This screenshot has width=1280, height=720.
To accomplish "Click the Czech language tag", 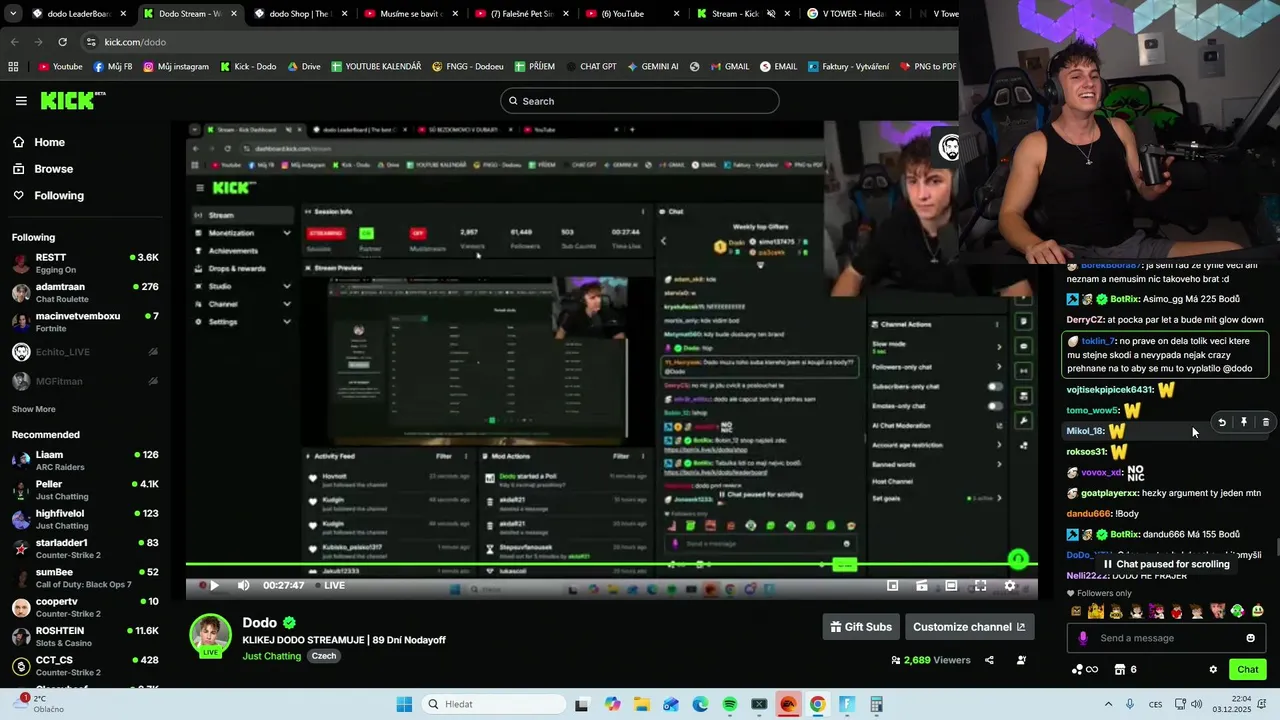I will pyautogui.click(x=323, y=656).
